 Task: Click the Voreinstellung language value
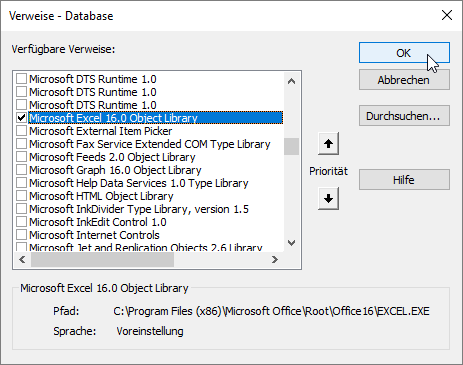click(150, 331)
